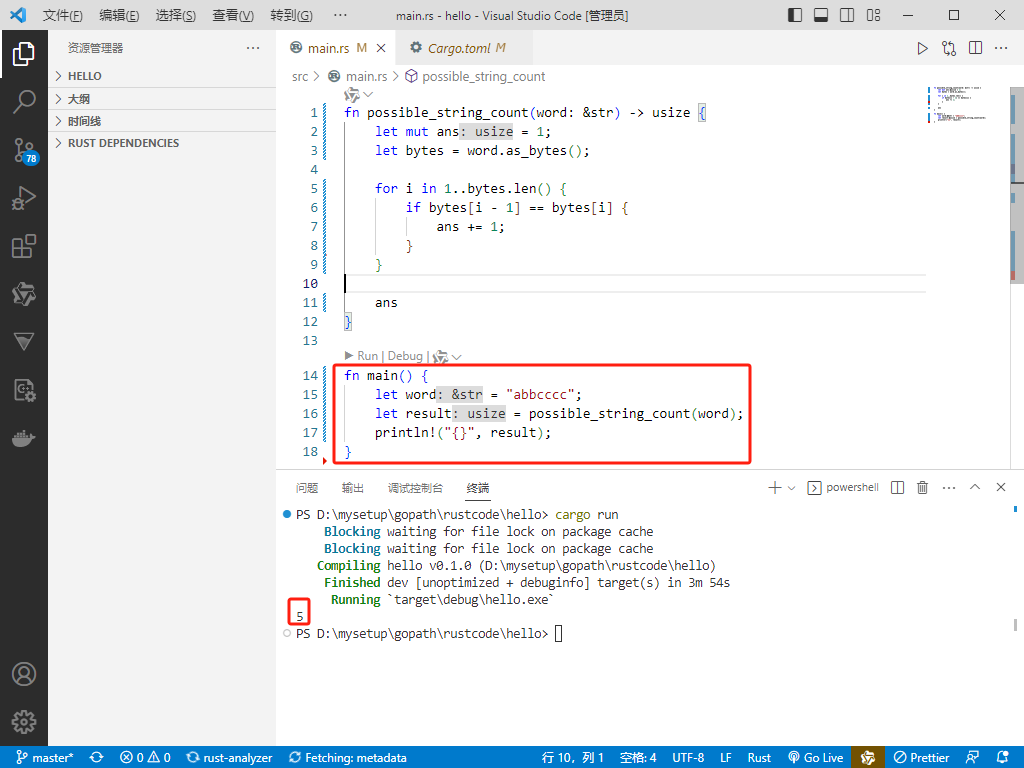Open the Manage gear settings icon
This screenshot has height=768, width=1024.
[x=24, y=722]
